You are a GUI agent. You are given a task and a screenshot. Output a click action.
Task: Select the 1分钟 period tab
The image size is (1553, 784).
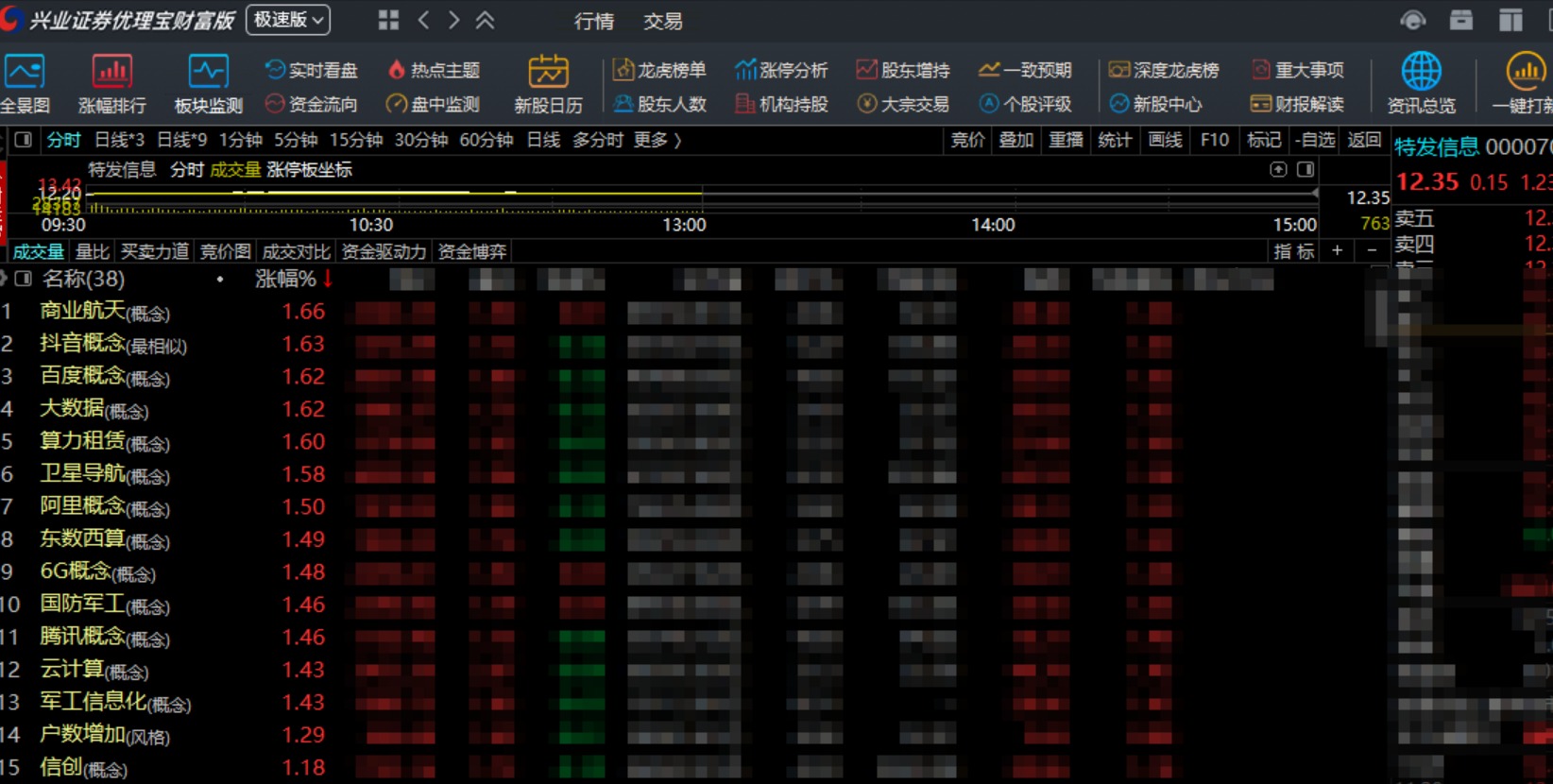tap(241, 140)
